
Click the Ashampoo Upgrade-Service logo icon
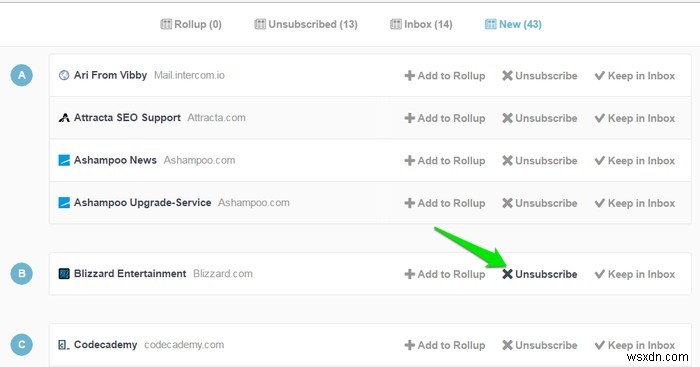pos(64,202)
